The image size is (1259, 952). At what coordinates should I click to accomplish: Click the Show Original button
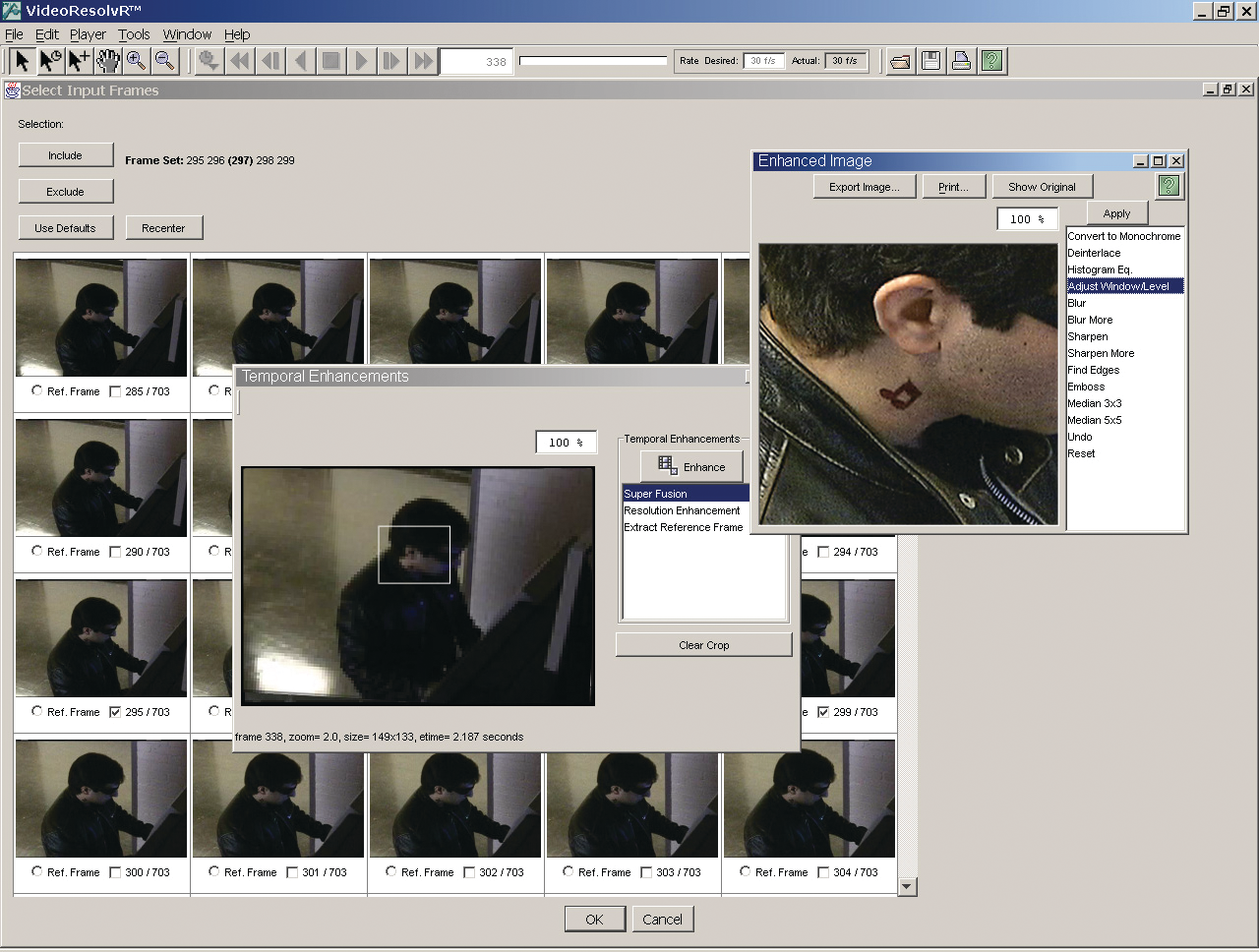coord(1042,186)
